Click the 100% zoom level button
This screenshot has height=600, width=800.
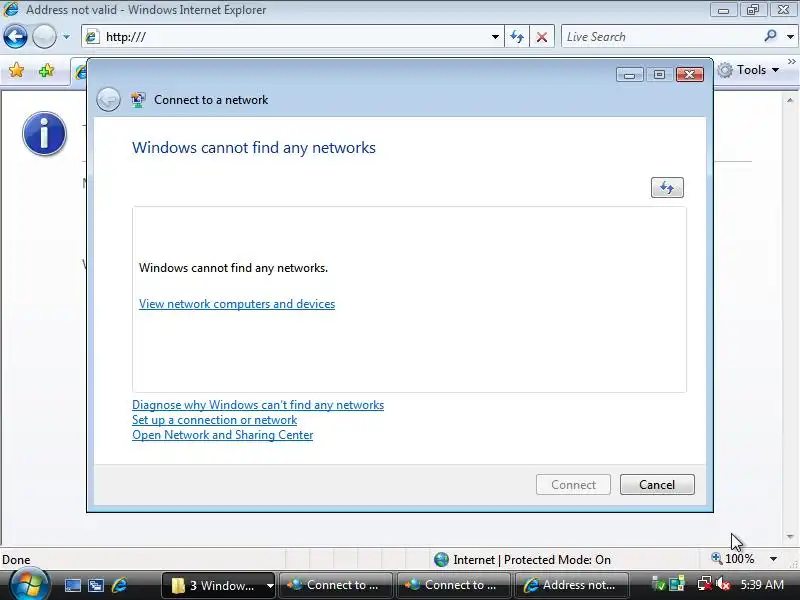733,559
